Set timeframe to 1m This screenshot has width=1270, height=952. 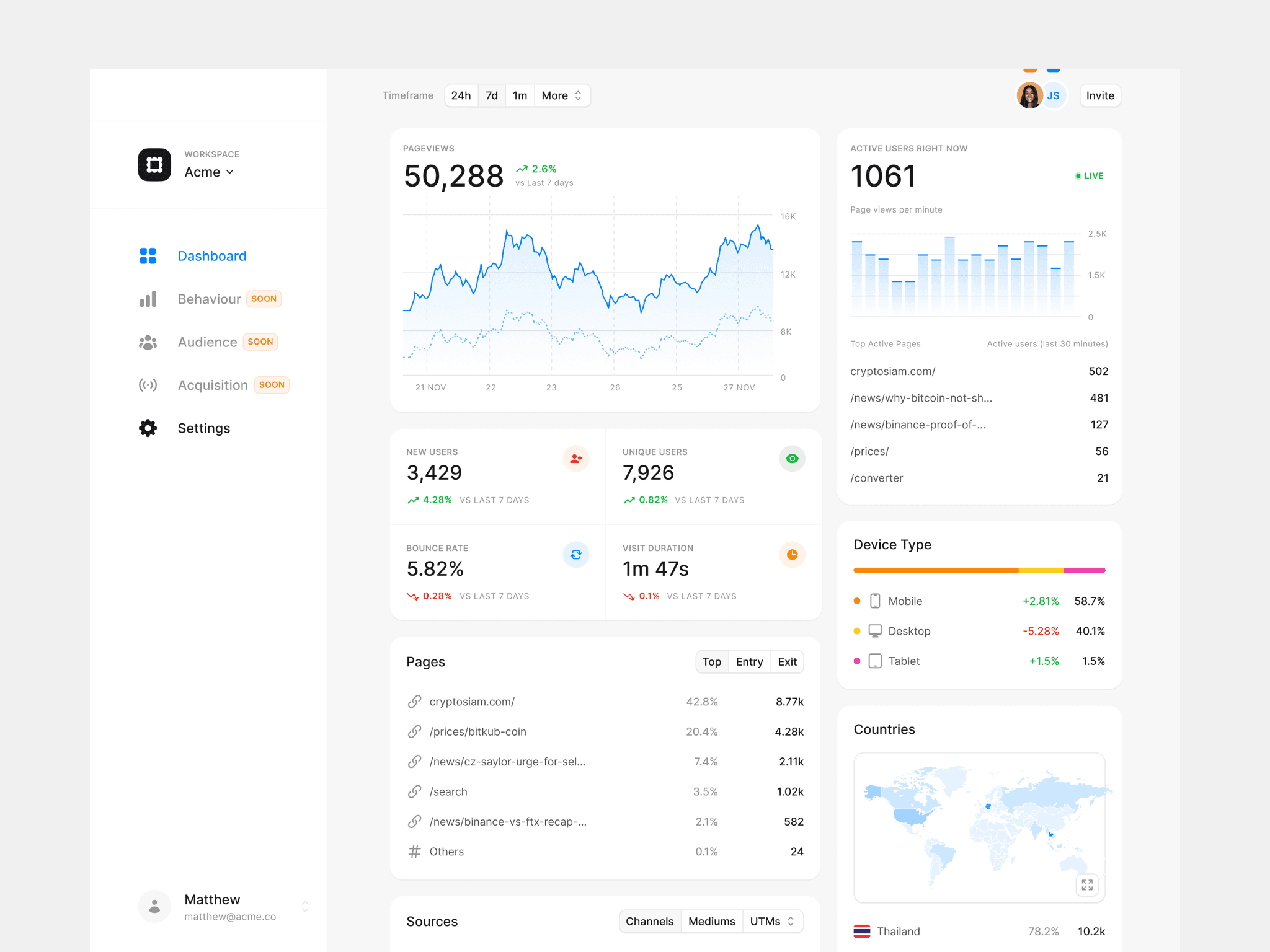coord(520,95)
